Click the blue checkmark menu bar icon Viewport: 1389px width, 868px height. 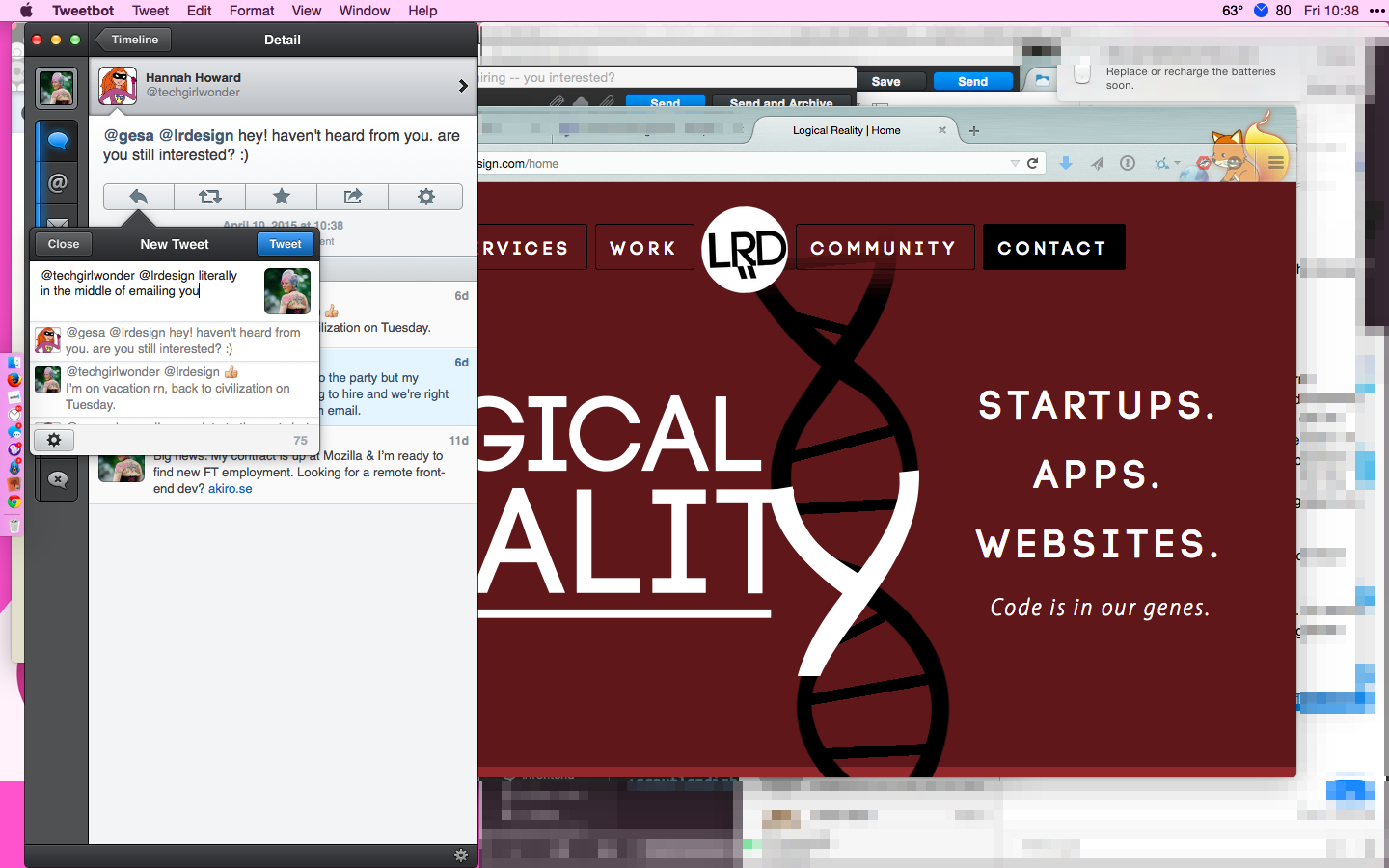(1261, 11)
